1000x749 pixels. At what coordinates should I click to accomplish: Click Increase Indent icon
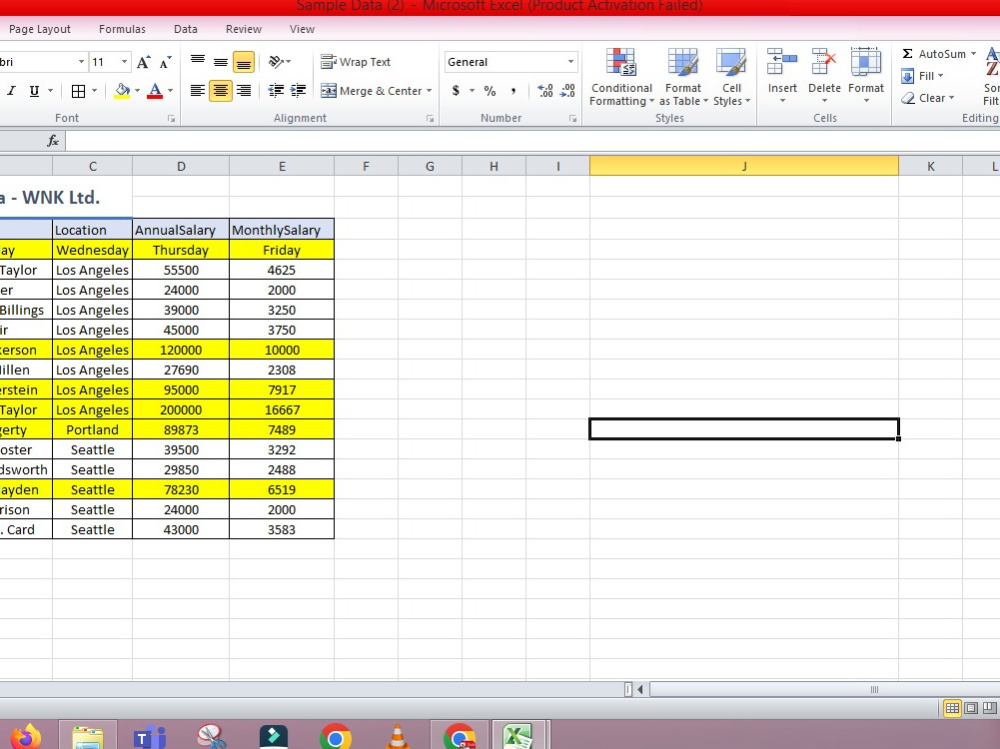298,91
